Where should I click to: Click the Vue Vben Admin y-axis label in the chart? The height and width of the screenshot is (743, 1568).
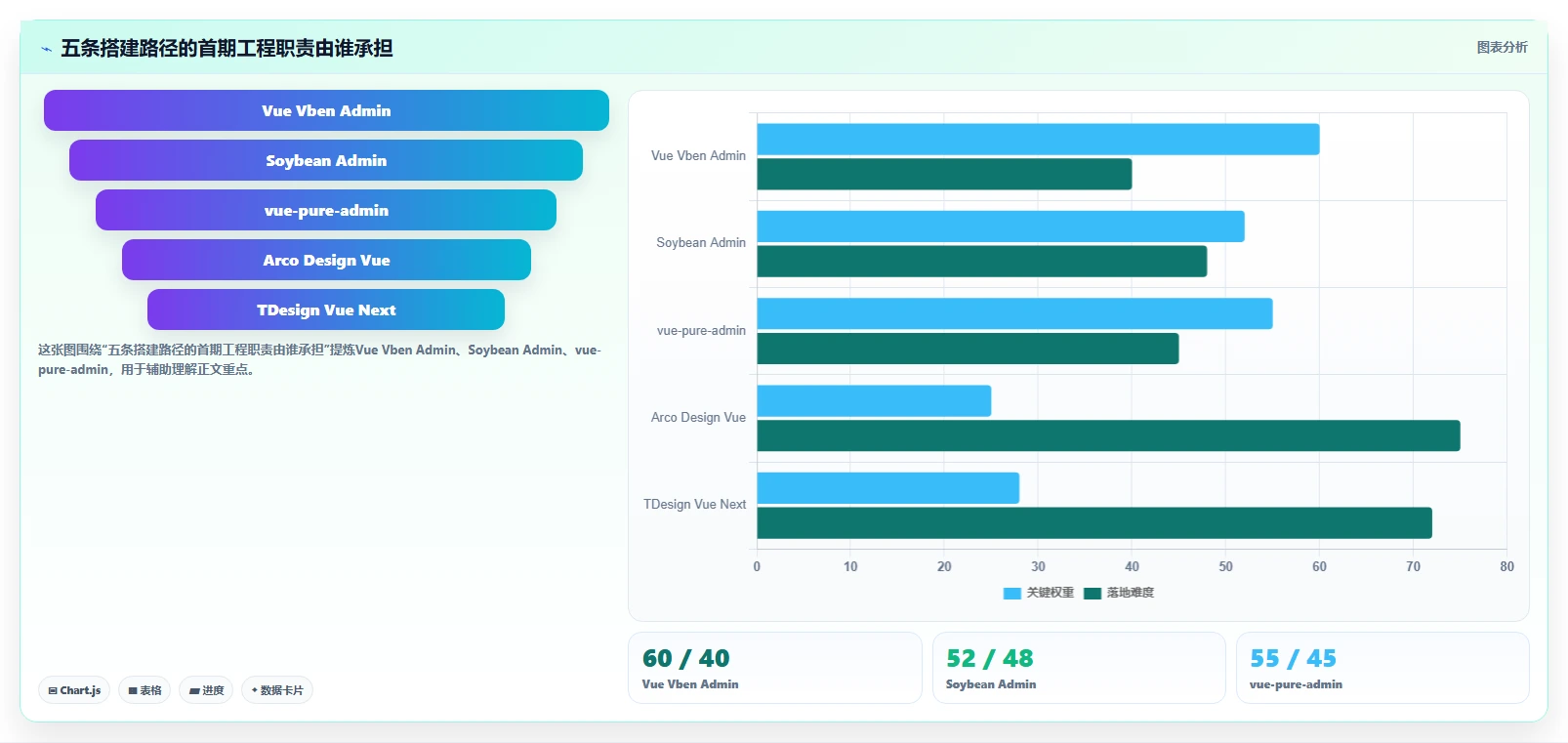pyautogui.click(x=698, y=156)
